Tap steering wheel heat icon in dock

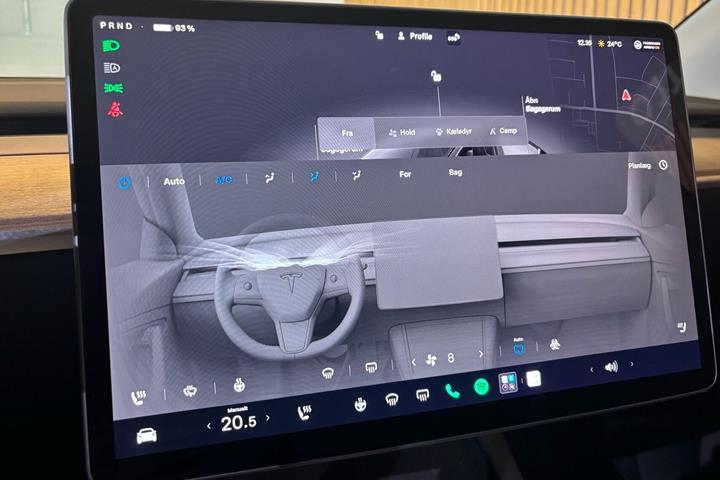[360, 405]
